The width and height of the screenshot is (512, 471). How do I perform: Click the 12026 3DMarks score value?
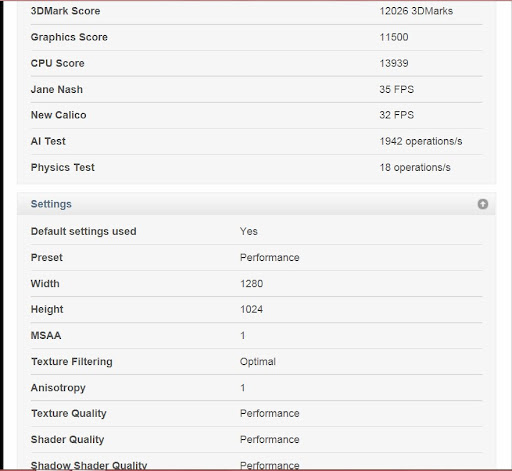point(416,11)
